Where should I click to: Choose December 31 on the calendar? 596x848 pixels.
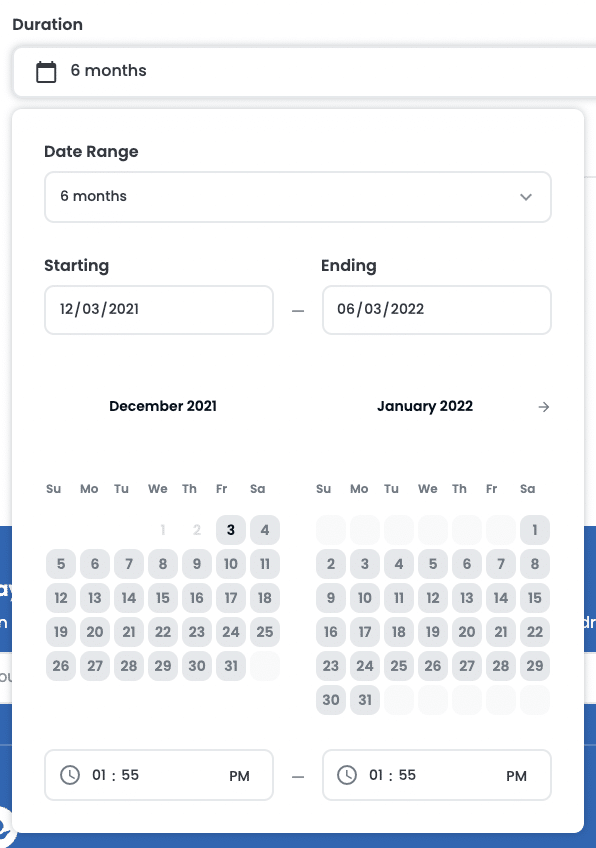pos(231,666)
